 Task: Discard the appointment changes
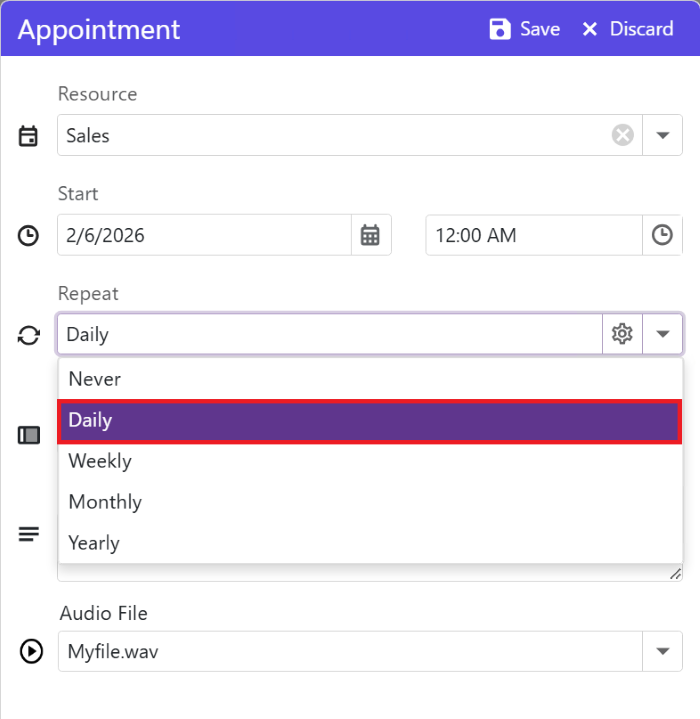pos(628,29)
